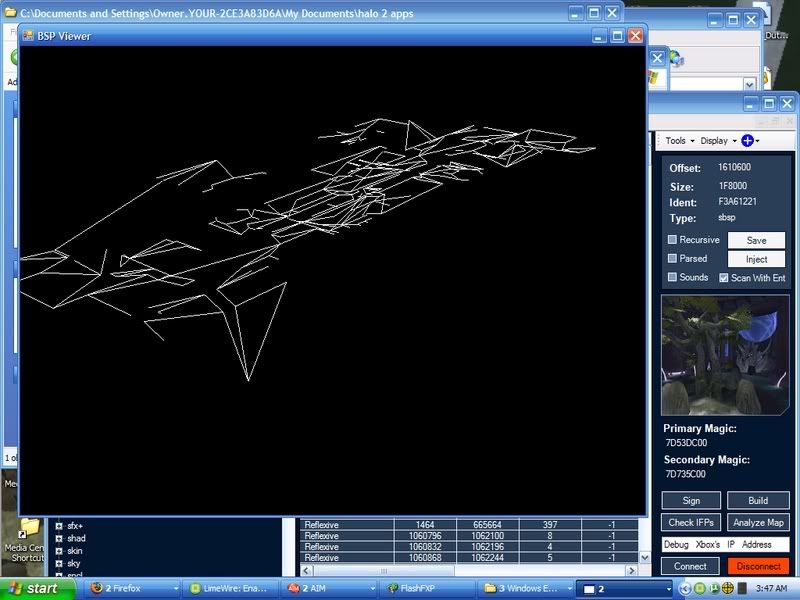The height and width of the screenshot is (600, 800).
Task: Show hidden tray icons with the arrow
Action: [686, 588]
